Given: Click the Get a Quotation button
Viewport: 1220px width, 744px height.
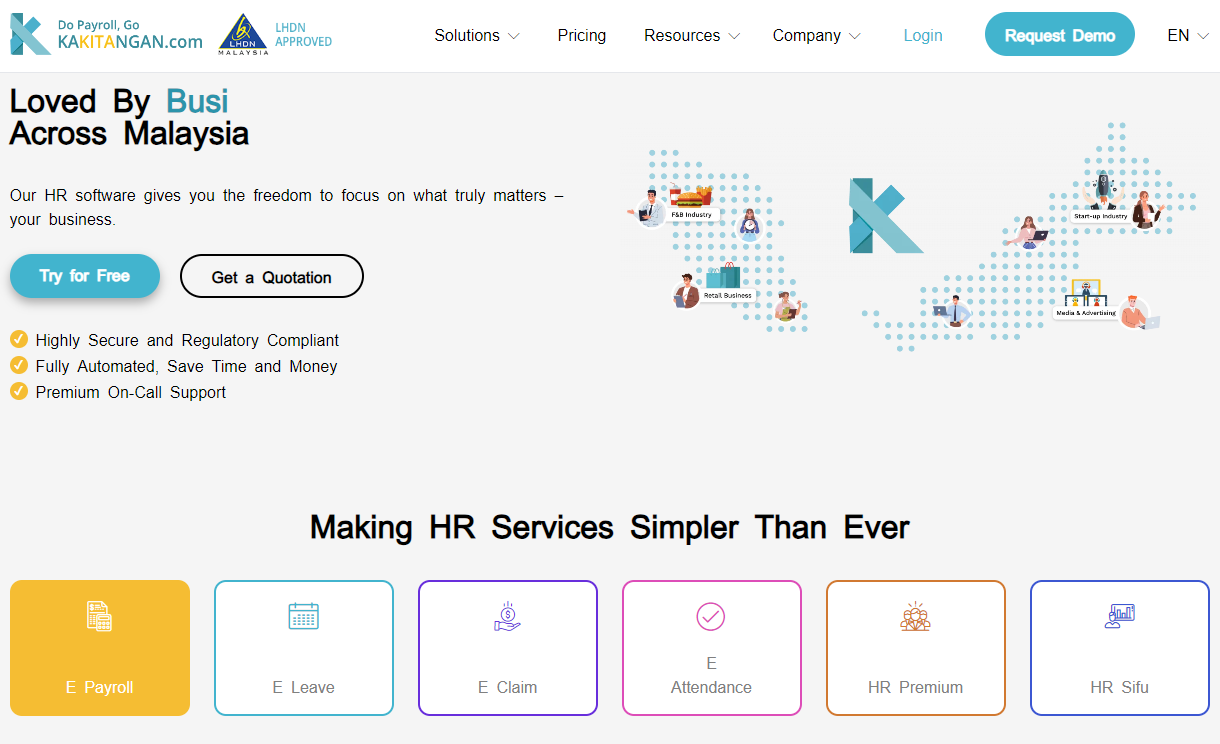Looking at the screenshot, I should (x=272, y=276).
